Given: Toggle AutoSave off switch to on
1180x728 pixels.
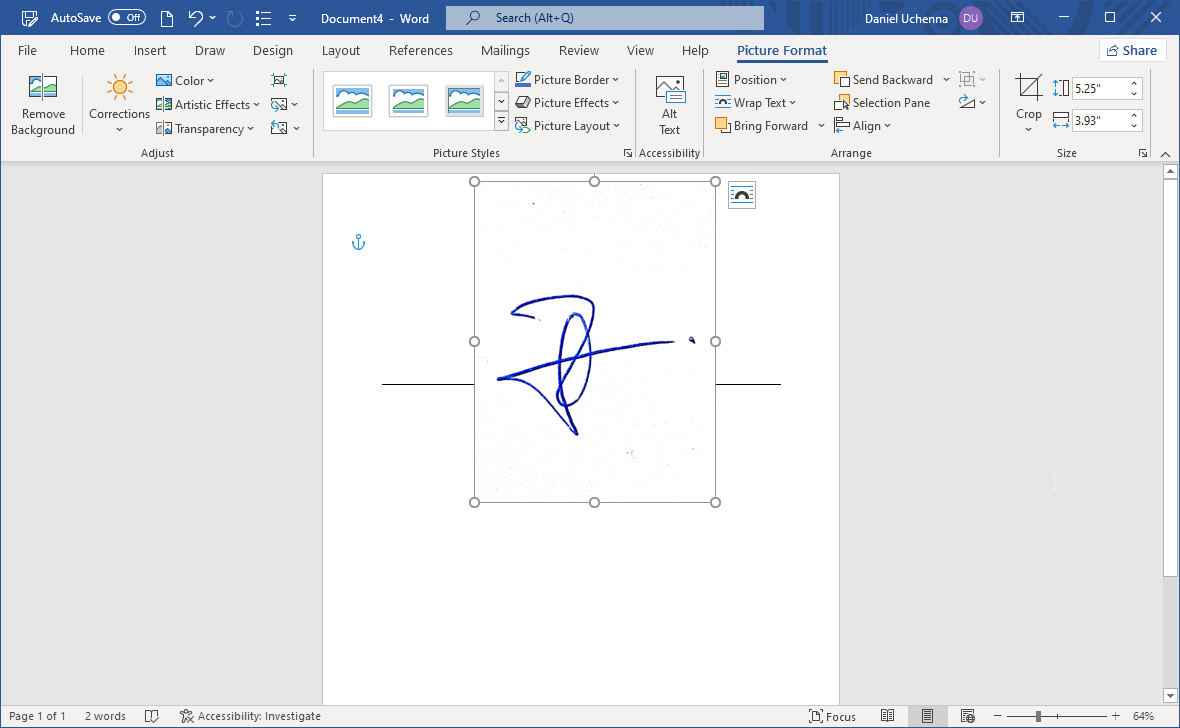Looking at the screenshot, I should [128, 17].
